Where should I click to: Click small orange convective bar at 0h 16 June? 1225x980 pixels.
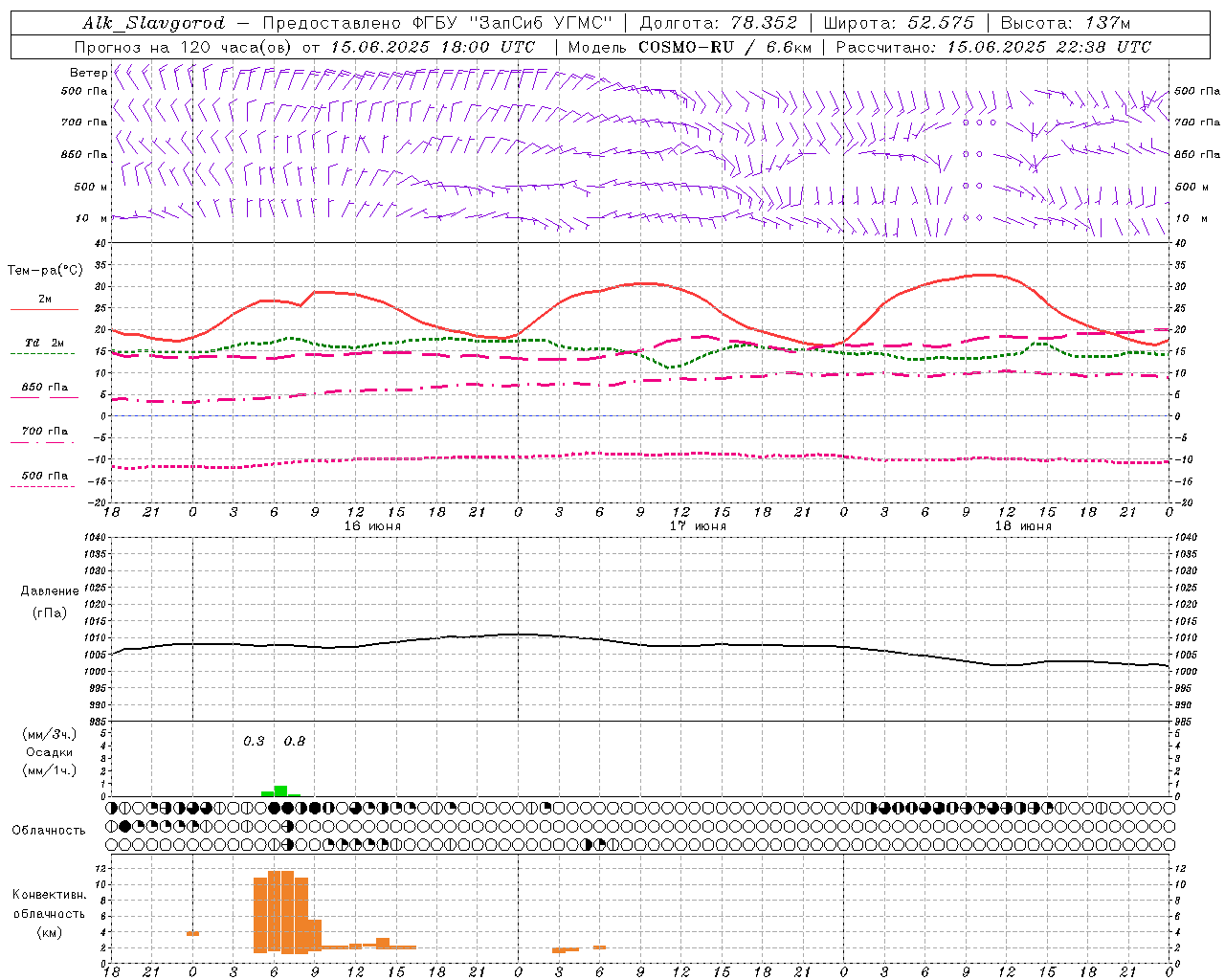click(192, 933)
